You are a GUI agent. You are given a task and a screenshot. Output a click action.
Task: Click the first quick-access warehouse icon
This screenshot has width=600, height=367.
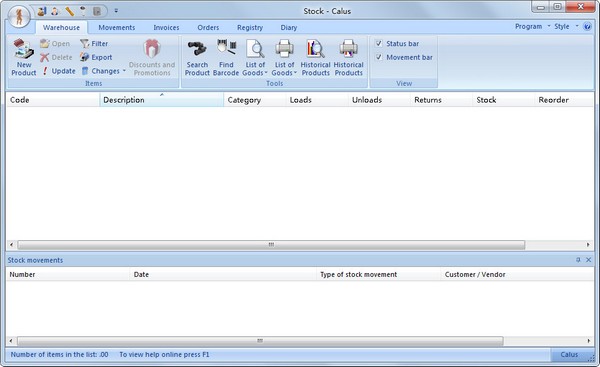pos(42,11)
